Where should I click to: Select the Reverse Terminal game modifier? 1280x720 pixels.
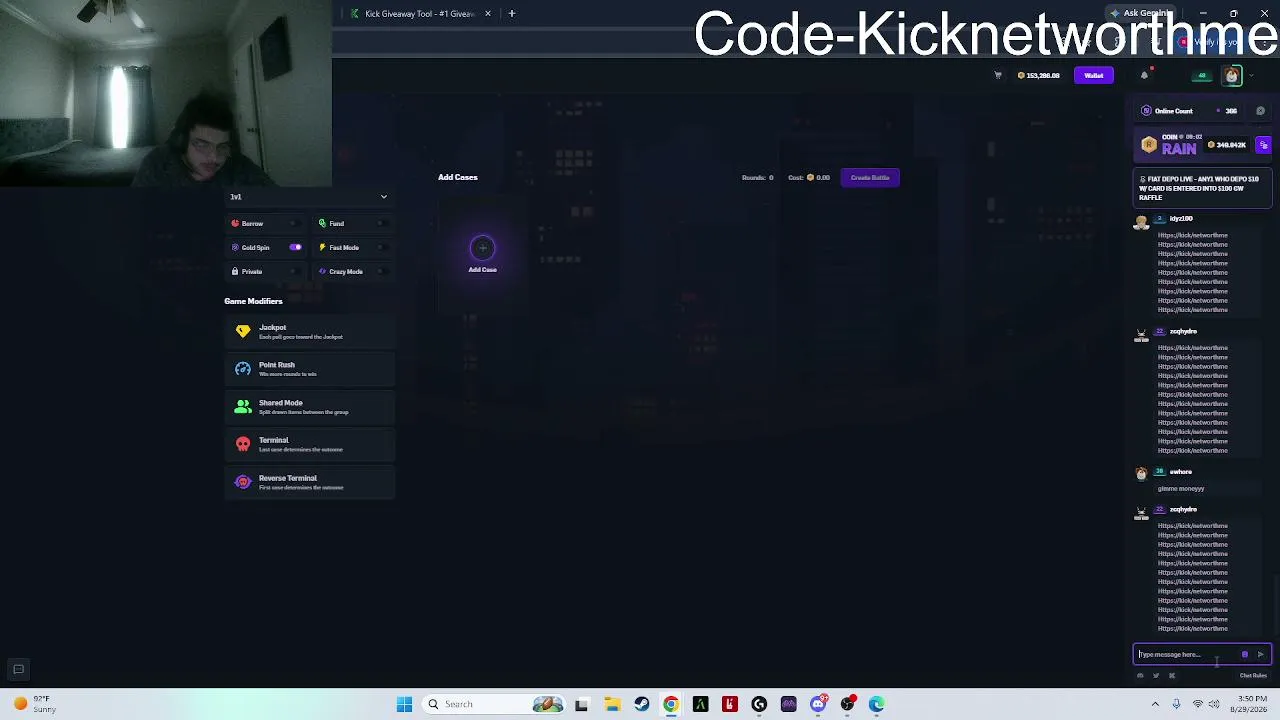point(310,482)
